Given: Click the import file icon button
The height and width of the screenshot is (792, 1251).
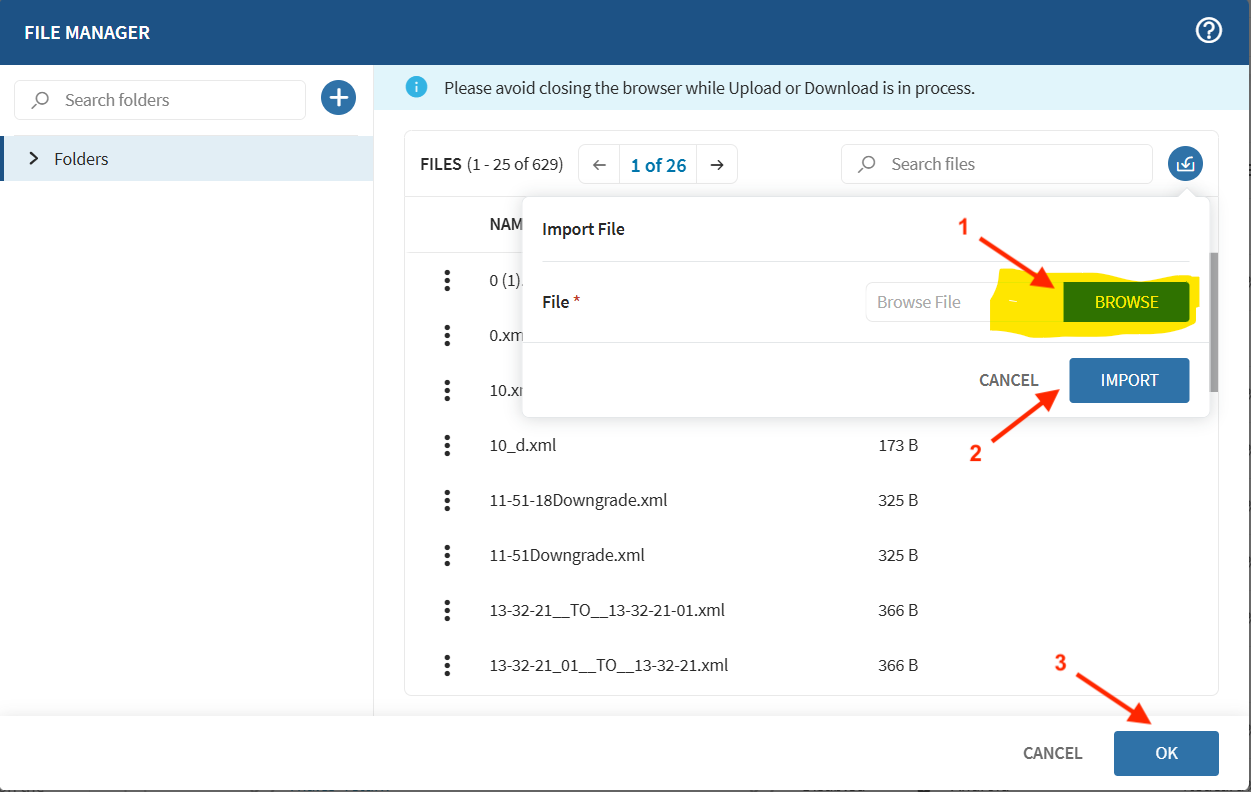Looking at the screenshot, I should (1185, 164).
